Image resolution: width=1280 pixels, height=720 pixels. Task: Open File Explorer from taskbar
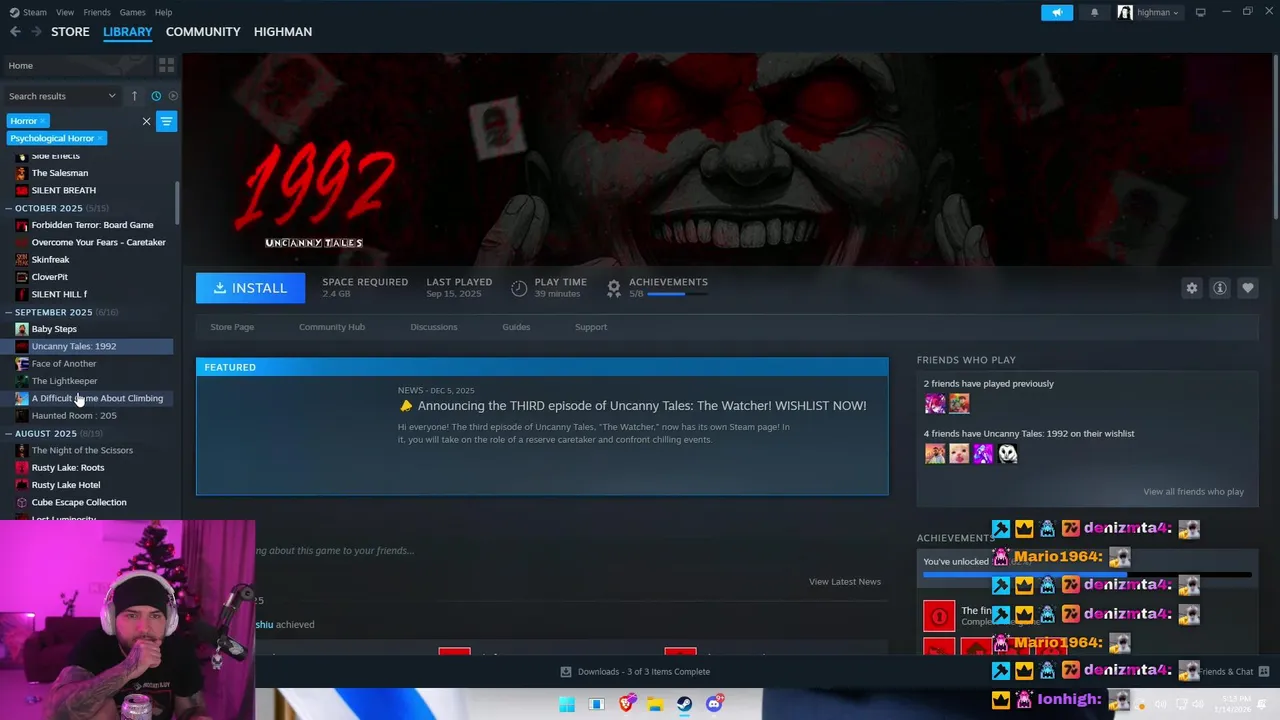[x=655, y=704]
